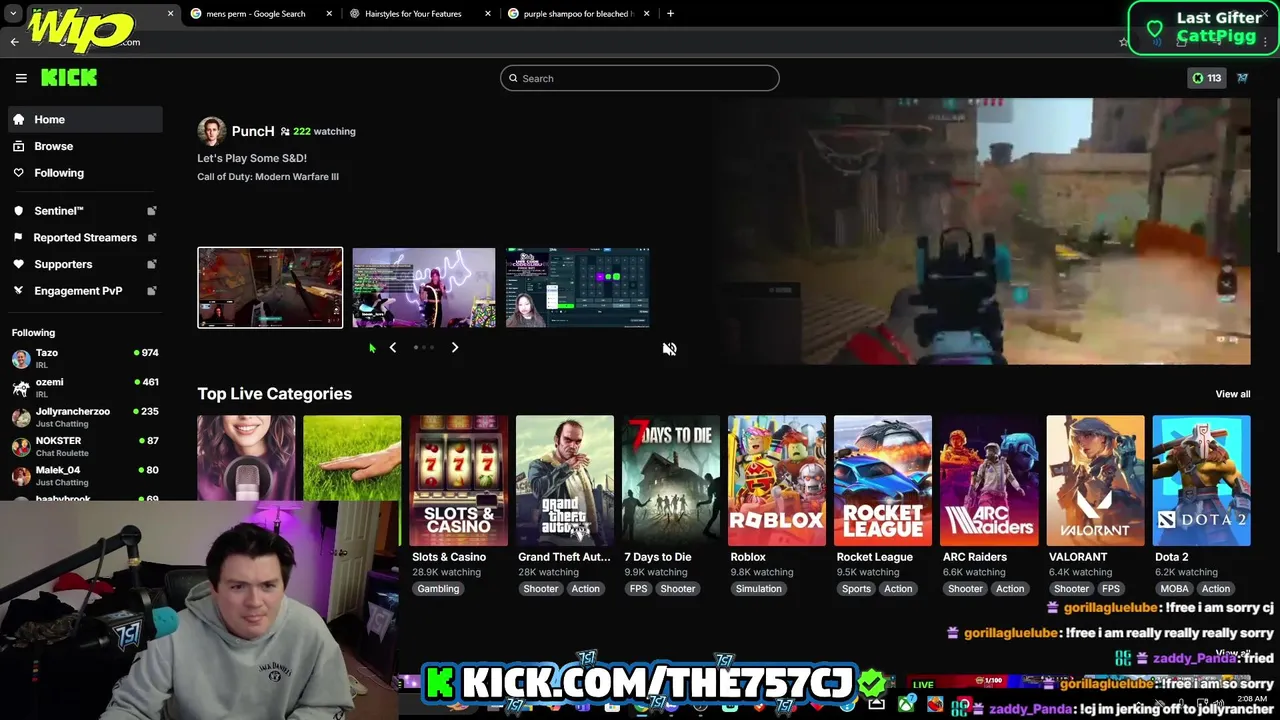
Task: Open 7 Days to Die category card
Action: (671, 481)
